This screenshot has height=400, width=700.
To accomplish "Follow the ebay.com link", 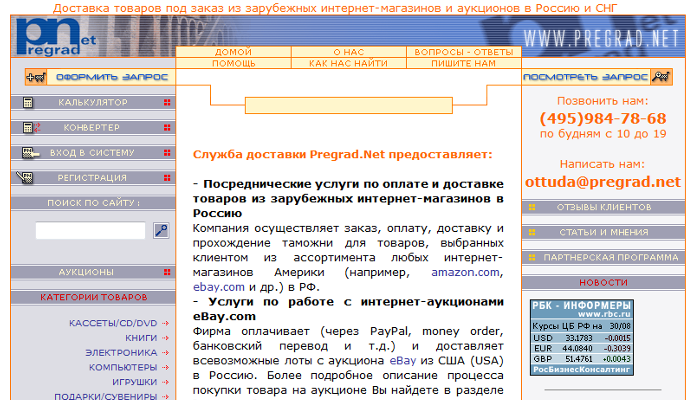I will point(219,287).
